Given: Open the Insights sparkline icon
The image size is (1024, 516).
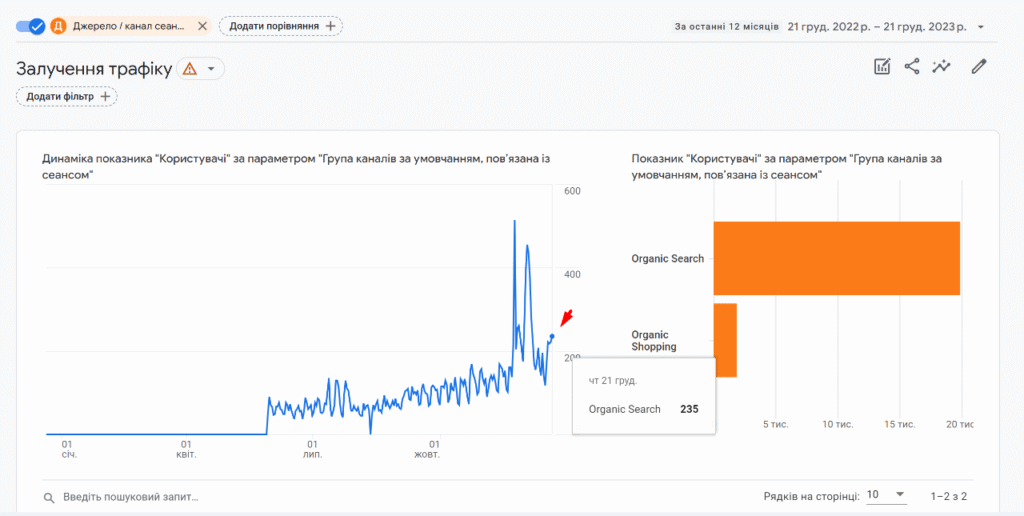Looking at the screenshot, I should pyautogui.click(x=941, y=67).
